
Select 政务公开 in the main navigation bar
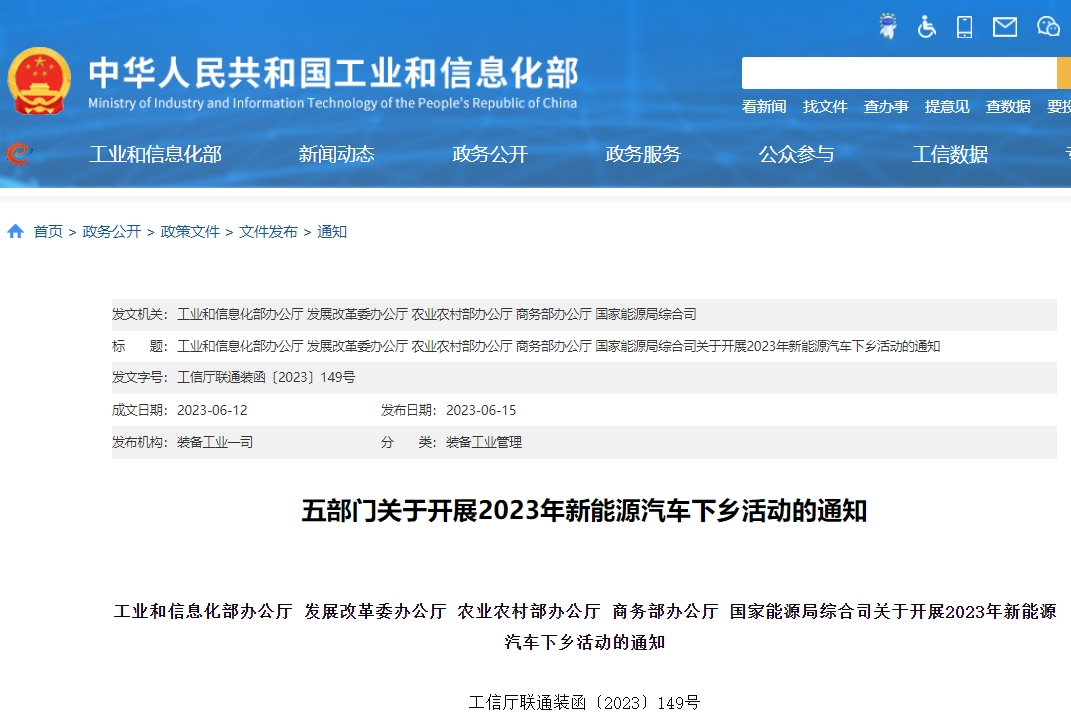(x=490, y=154)
